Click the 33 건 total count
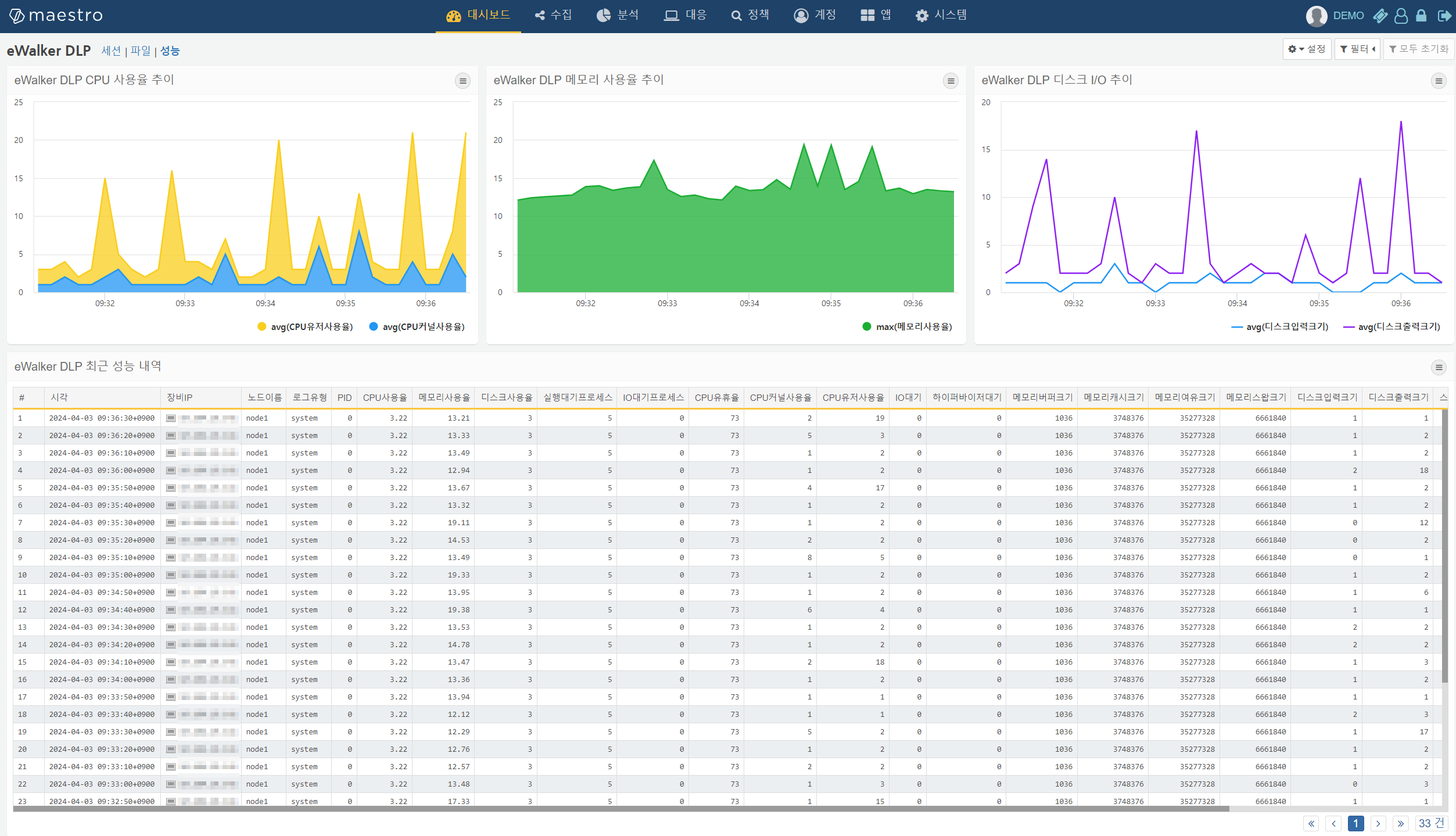Screen dimensions: 1456x836 1431,823
